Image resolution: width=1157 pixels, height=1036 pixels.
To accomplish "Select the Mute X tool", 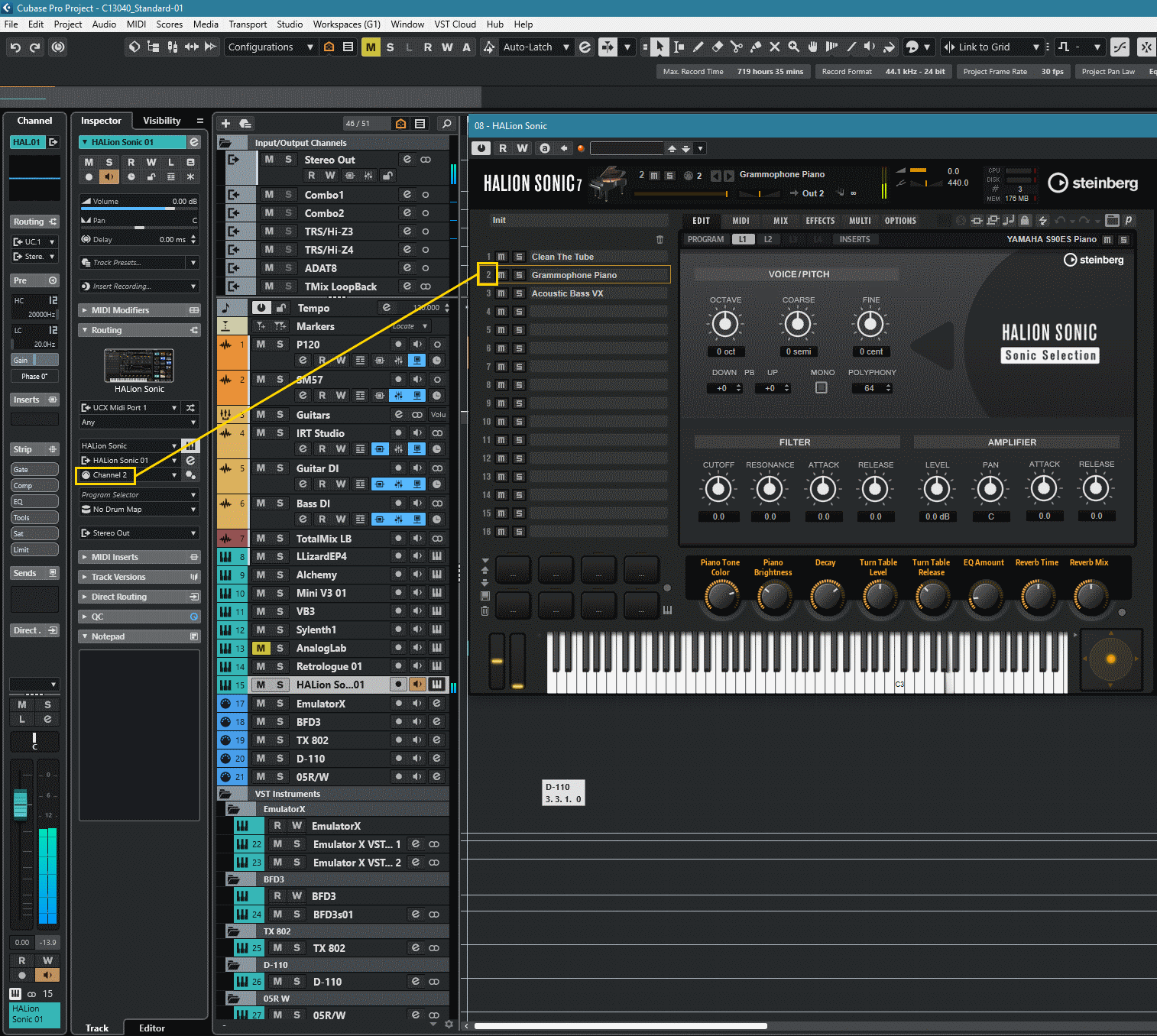I will [x=775, y=47].
